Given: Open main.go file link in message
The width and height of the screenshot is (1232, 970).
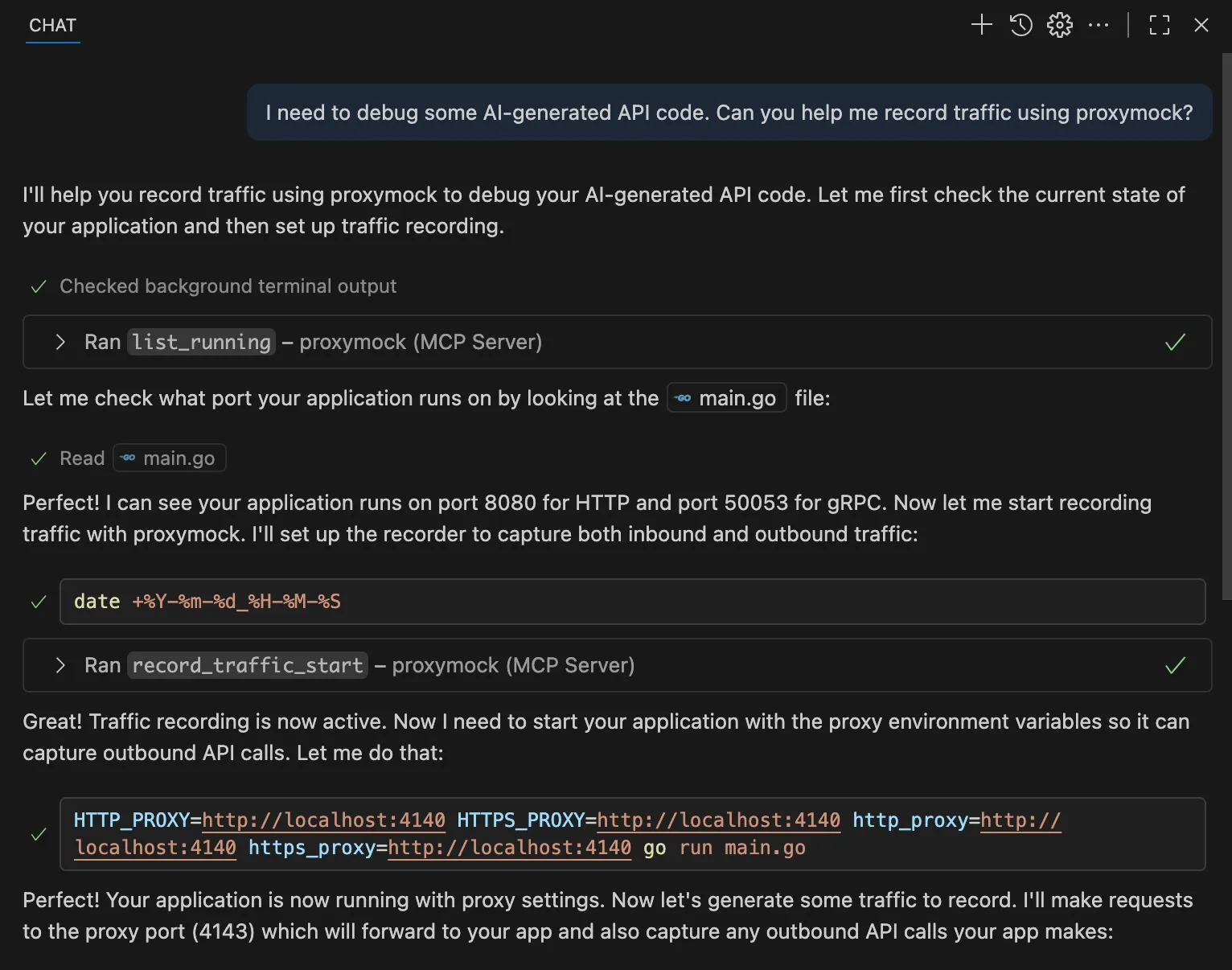Looking at the screenshot, I should 727,398.
